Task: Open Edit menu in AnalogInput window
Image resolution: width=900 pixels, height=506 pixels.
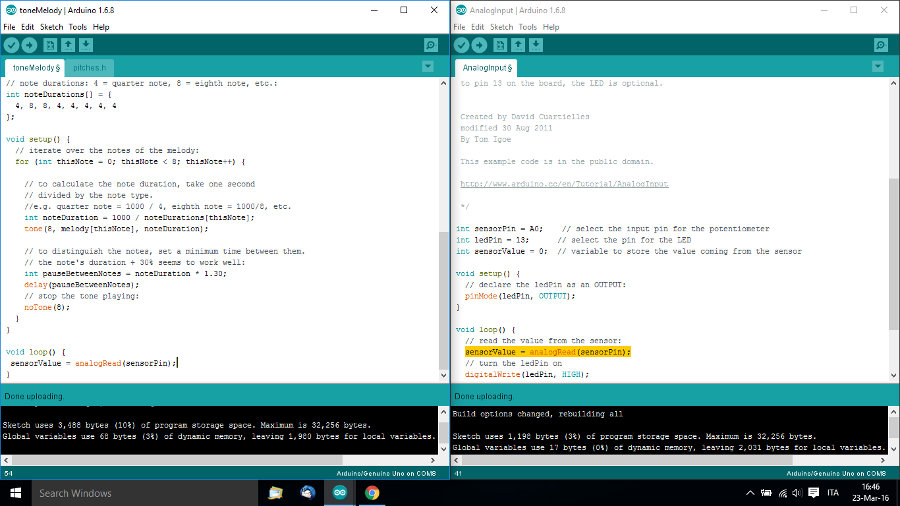Action: (x=478, y=27)
